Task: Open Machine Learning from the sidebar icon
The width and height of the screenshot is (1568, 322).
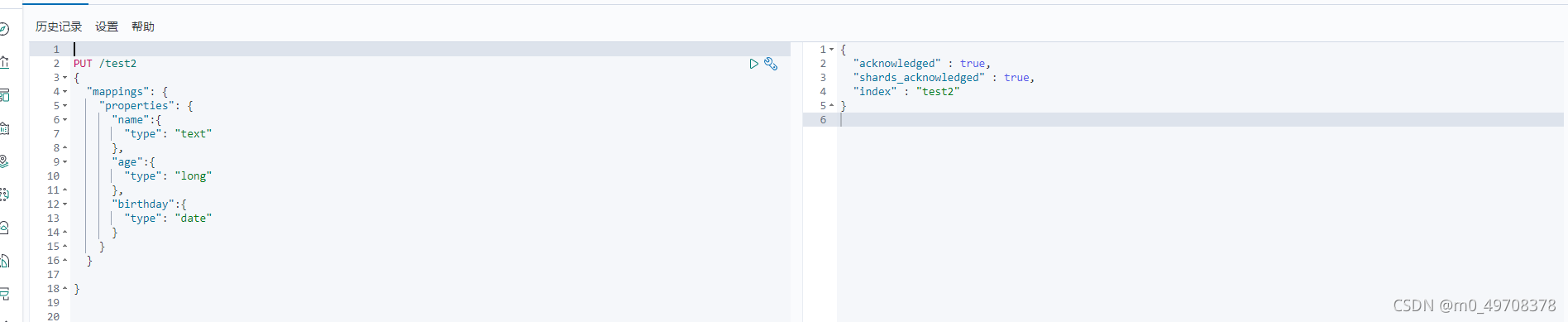Action: click(x=4, y=195)
